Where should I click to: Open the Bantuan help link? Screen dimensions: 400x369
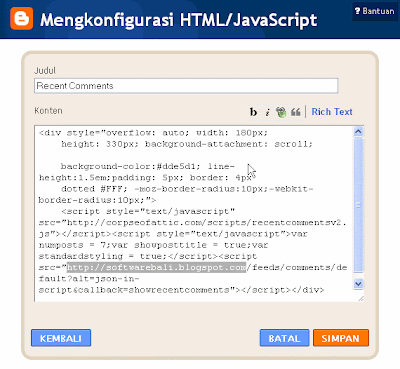coord(375,11)
